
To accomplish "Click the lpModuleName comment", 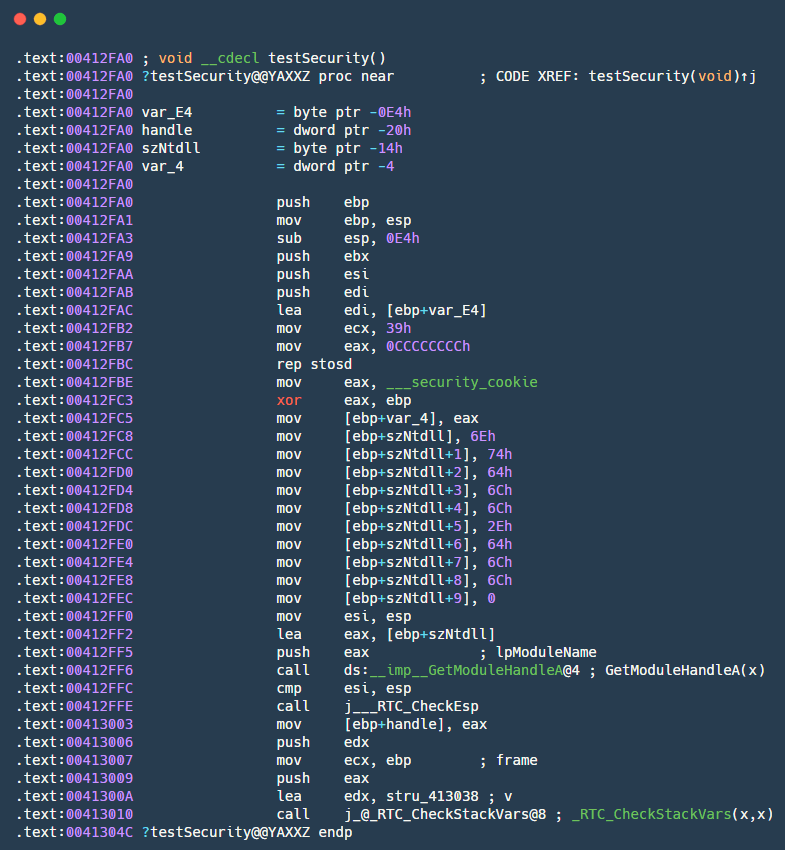I will coord(538,652).
